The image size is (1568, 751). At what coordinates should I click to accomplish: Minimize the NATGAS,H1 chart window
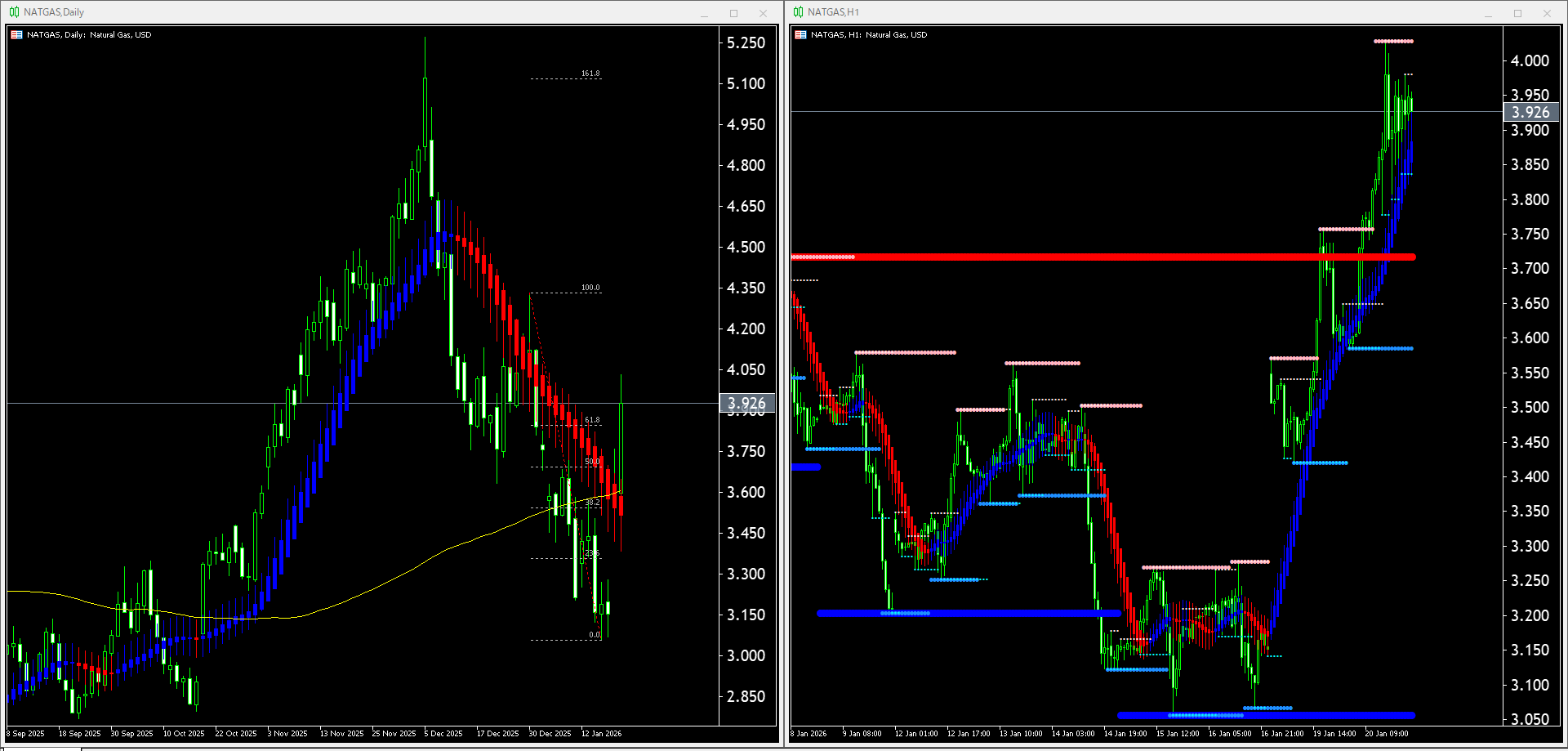point(1488,13)
